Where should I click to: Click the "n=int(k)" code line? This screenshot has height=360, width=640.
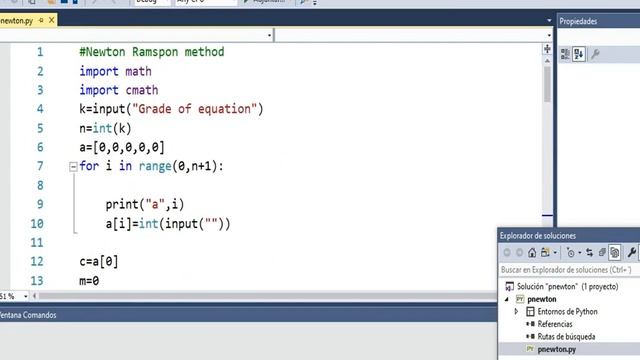click(105, 129)
